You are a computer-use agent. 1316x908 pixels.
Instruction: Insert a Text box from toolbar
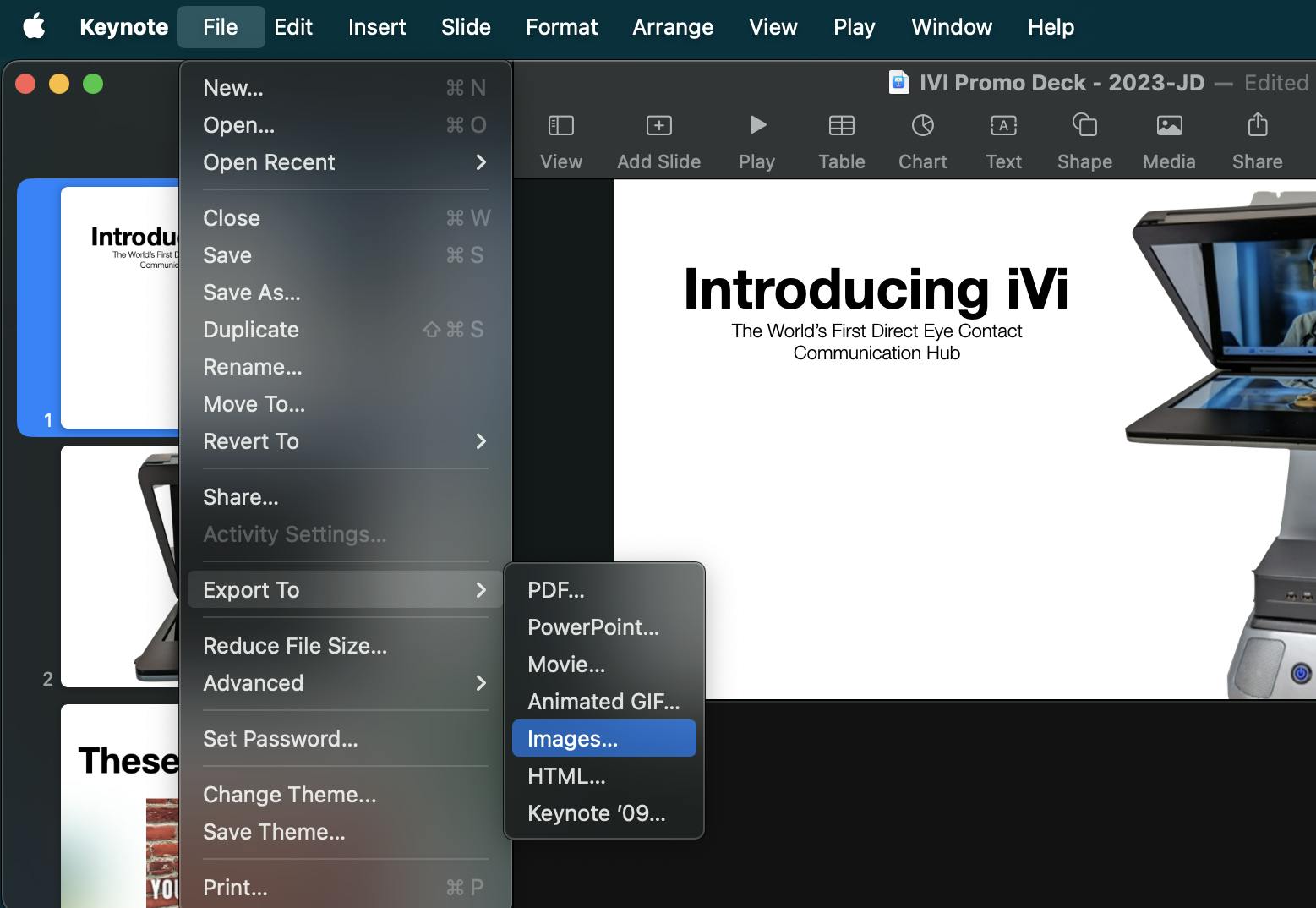tap(1003, 142)
